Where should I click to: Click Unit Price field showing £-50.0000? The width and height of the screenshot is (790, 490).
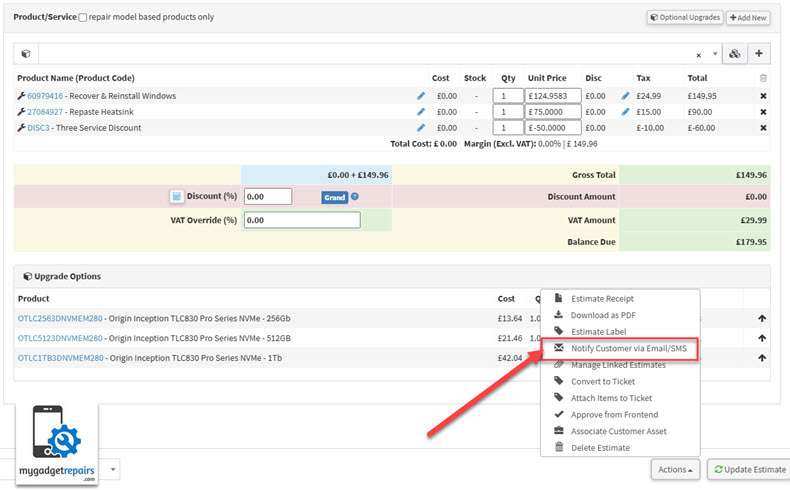[x=553, y=128]
